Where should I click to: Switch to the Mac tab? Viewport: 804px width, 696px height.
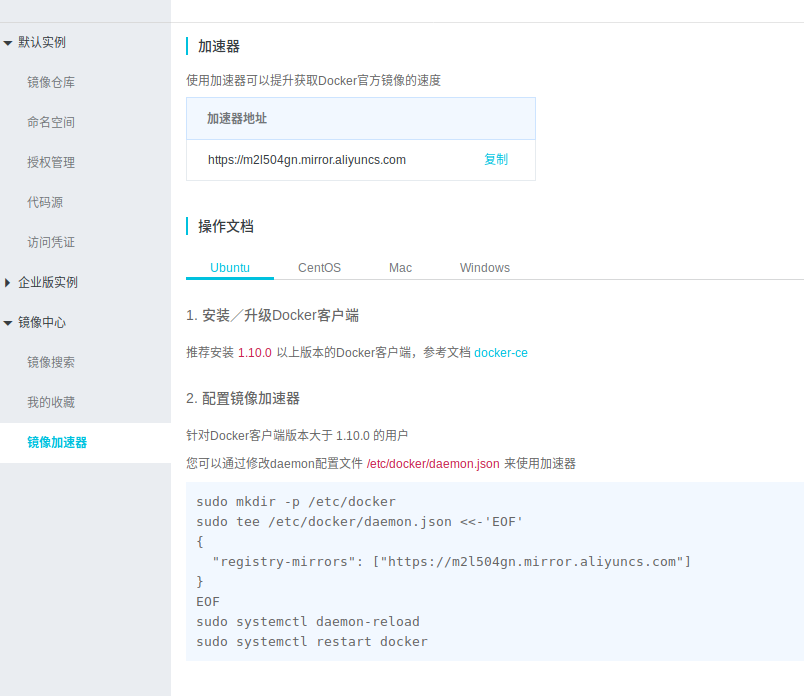pos(400,268)
